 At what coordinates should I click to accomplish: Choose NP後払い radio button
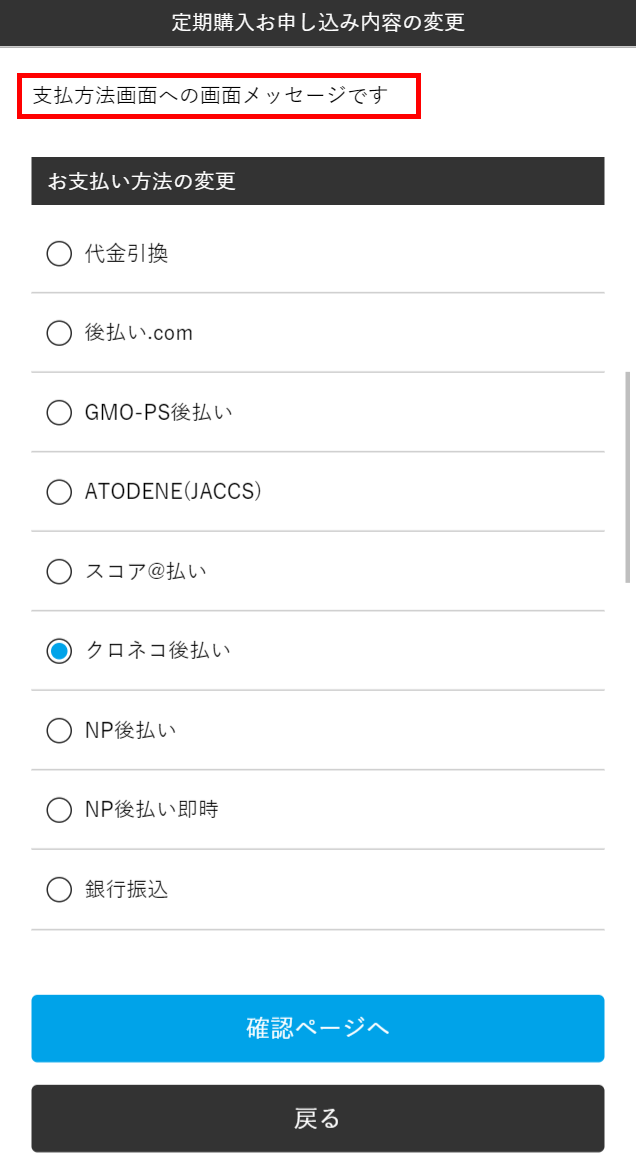[x=59, y=730]
